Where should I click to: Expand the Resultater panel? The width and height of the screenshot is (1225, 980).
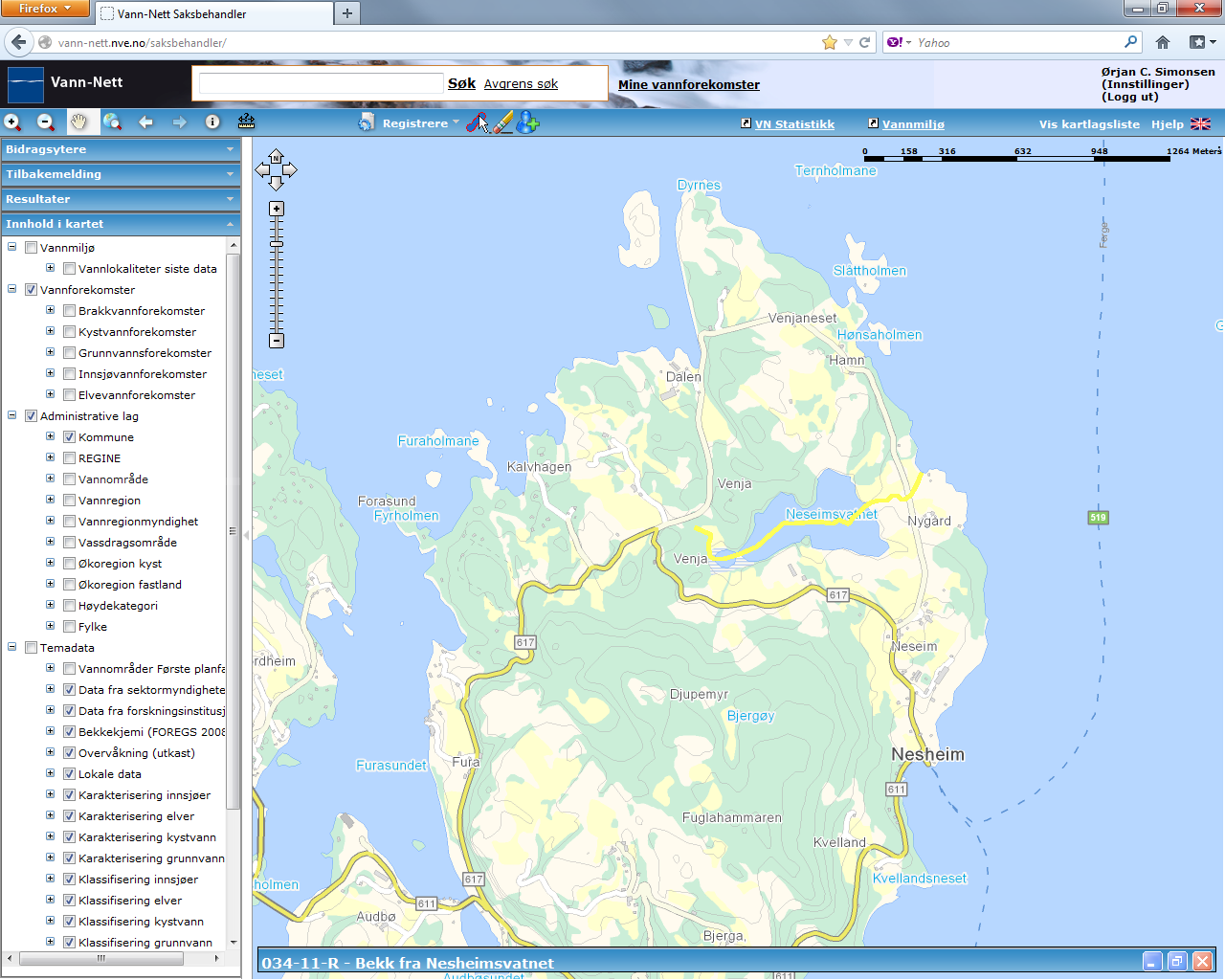pos(121,199)
